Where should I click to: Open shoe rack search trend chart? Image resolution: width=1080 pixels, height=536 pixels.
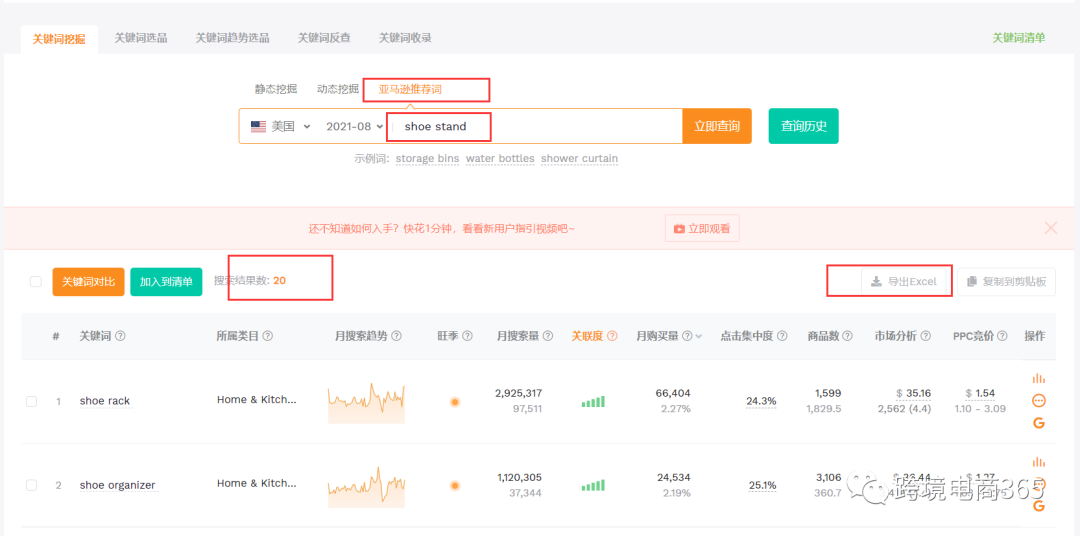[x=366, y=402]
